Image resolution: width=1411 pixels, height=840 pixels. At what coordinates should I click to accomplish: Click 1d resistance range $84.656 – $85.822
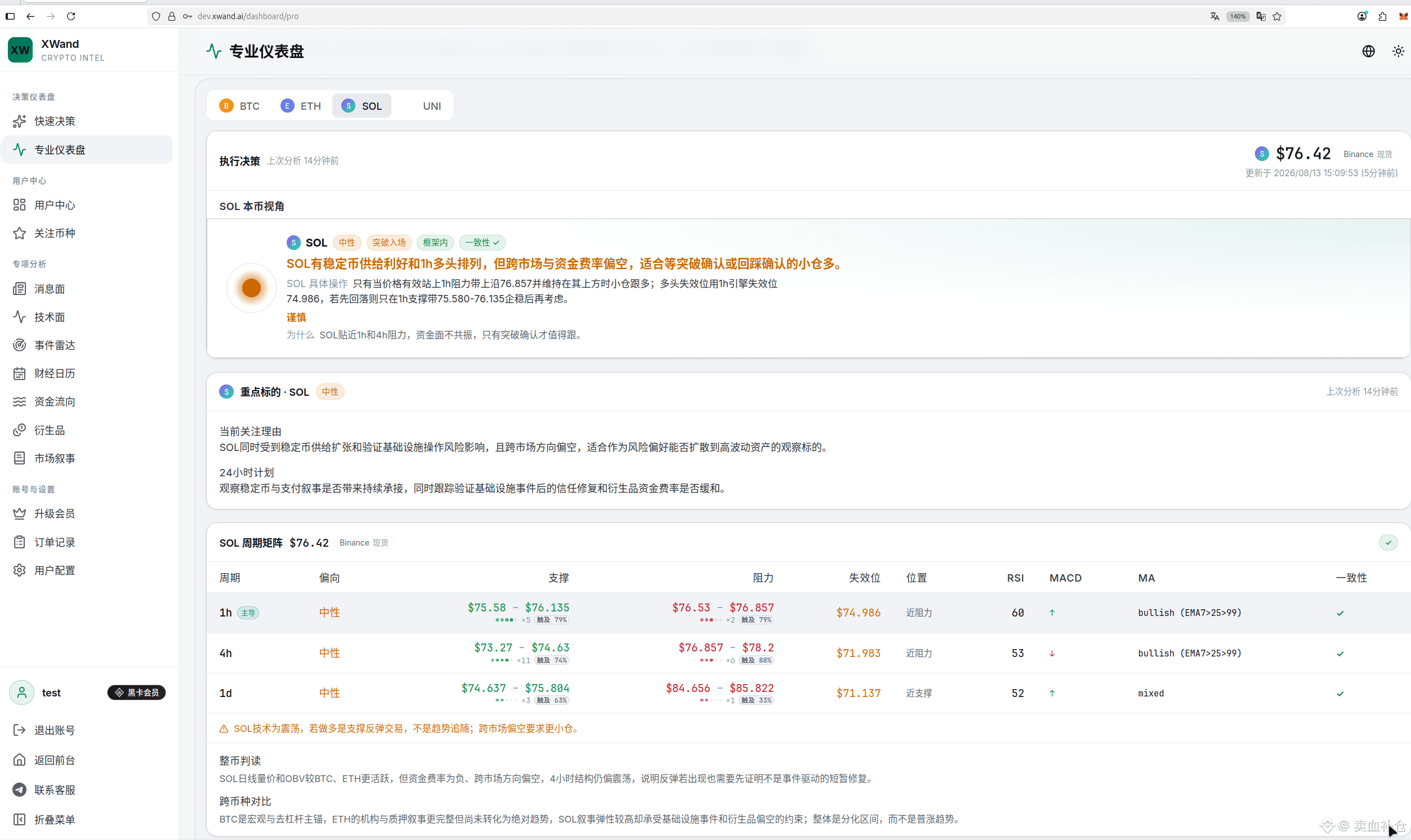[x=720, y=688]
